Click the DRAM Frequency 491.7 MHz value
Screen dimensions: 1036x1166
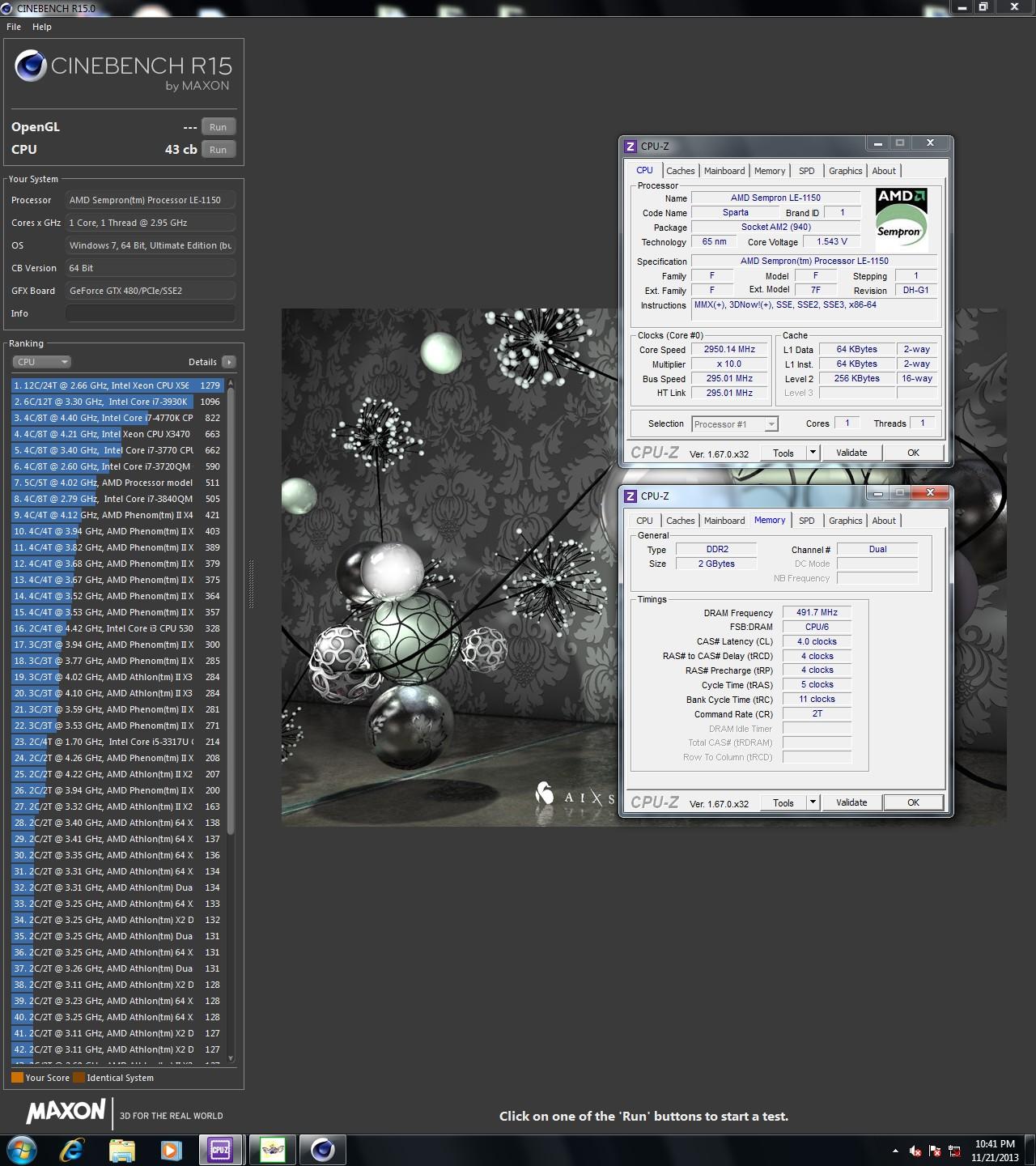click(x=817, y=613)
